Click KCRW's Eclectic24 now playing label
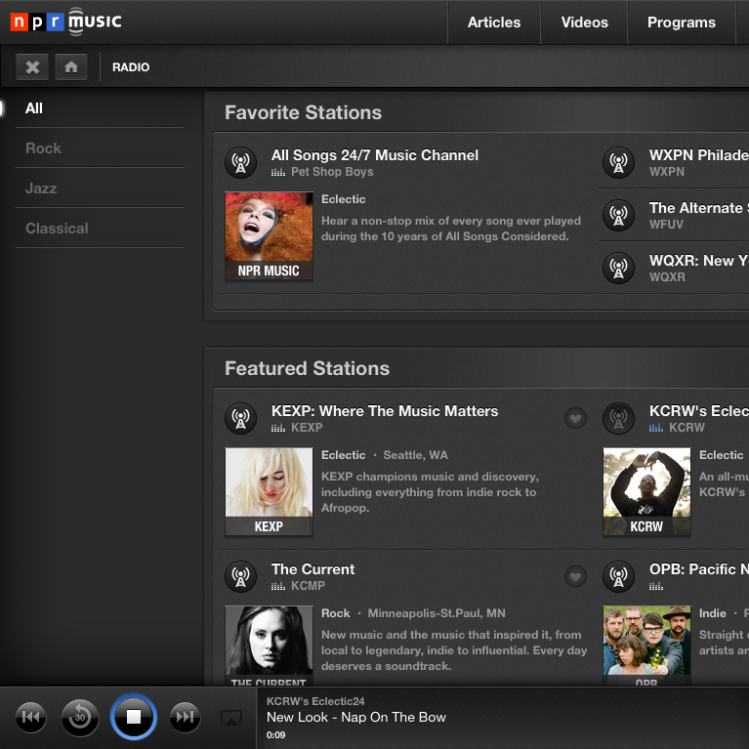The image size is (749, 749). [315, 701]
